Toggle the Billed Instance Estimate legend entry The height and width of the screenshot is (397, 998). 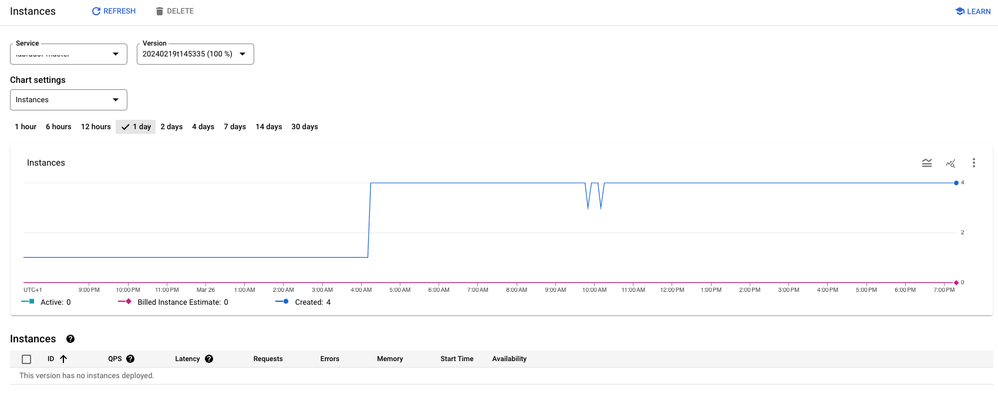[173, 302]
